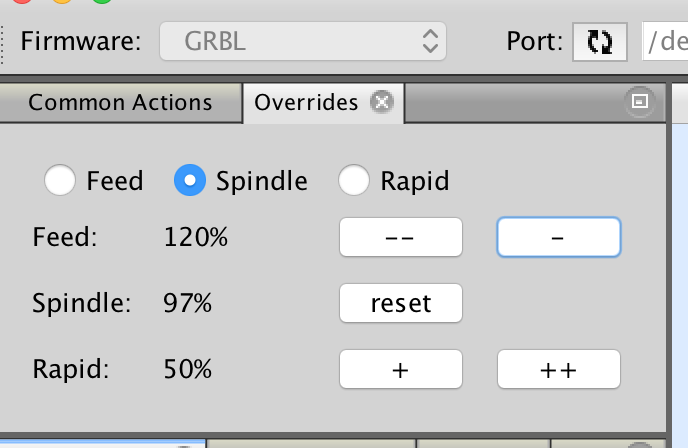Enable the Rapid override radio button
The image size is (688, 448).
pos(354,180)
